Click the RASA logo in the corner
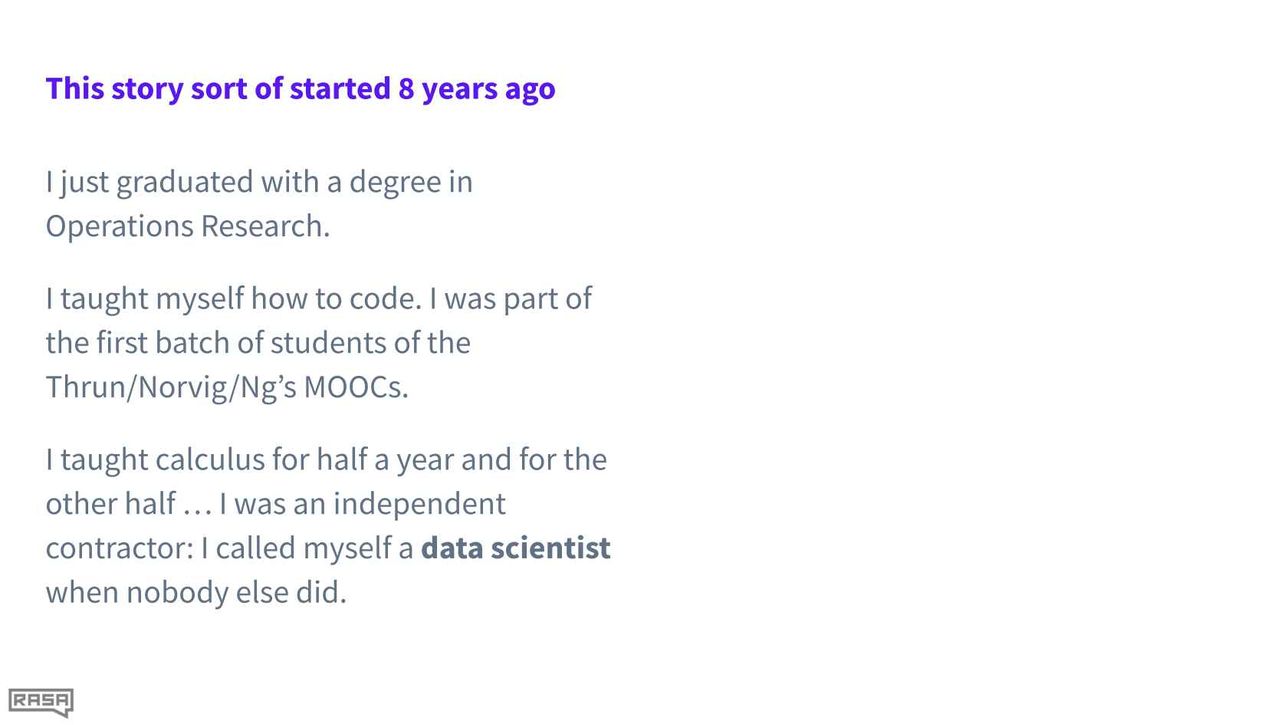Image resolution: width=1288 pixels, height=725 pixels. (41, 702)
